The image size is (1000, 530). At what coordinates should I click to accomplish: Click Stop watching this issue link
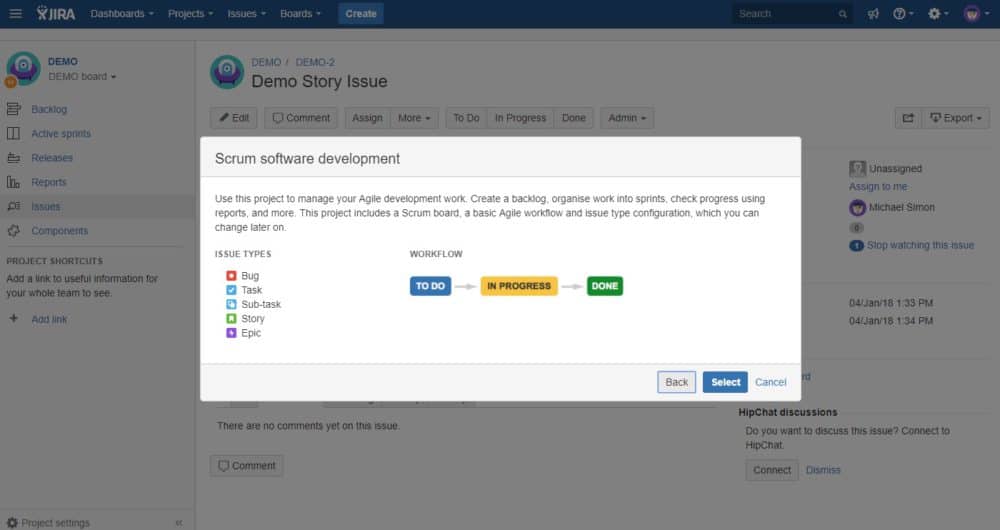tap(920, 245)
